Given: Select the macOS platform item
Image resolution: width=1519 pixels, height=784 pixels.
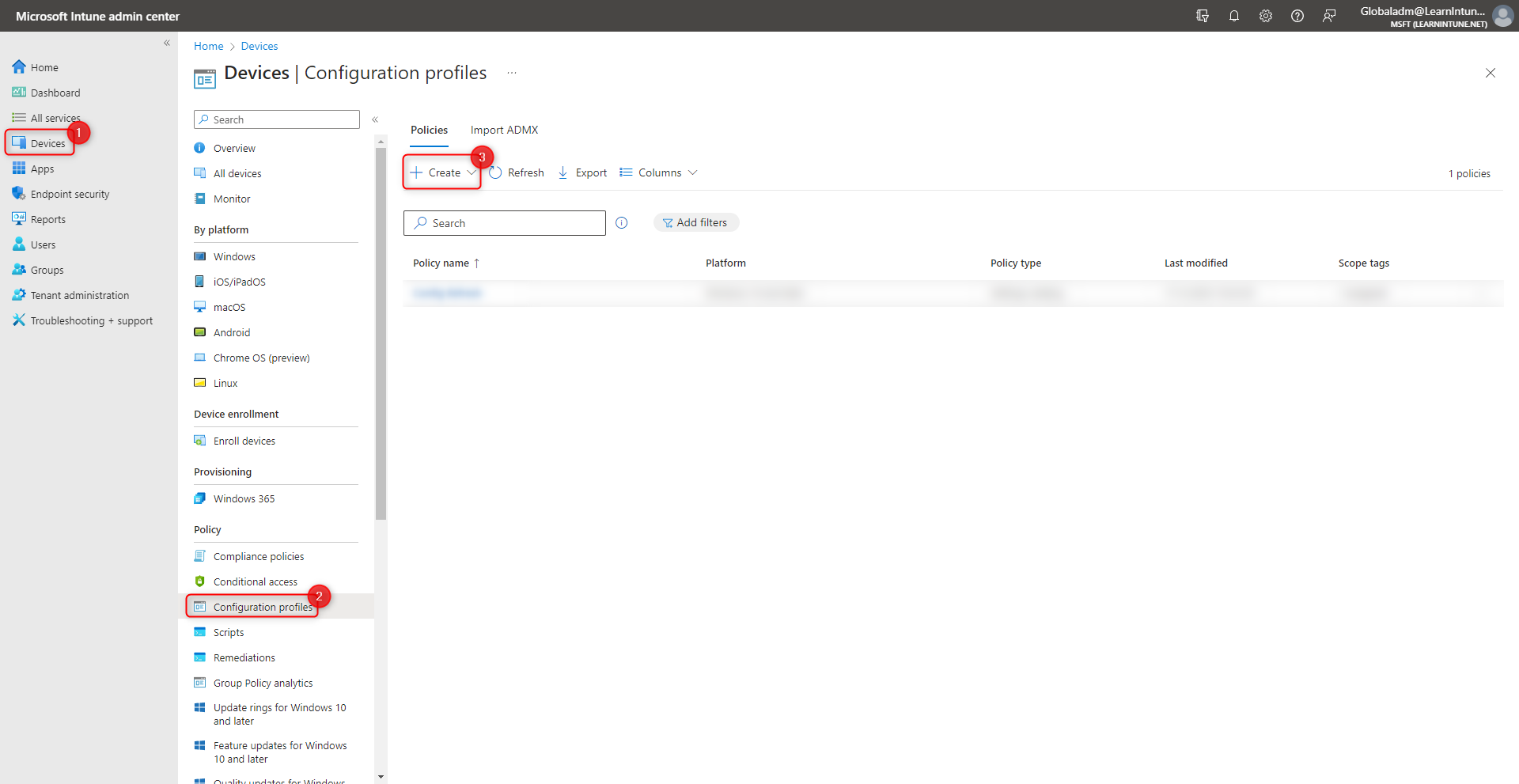Looking at the screenshot, I should [x=229, y=307].
